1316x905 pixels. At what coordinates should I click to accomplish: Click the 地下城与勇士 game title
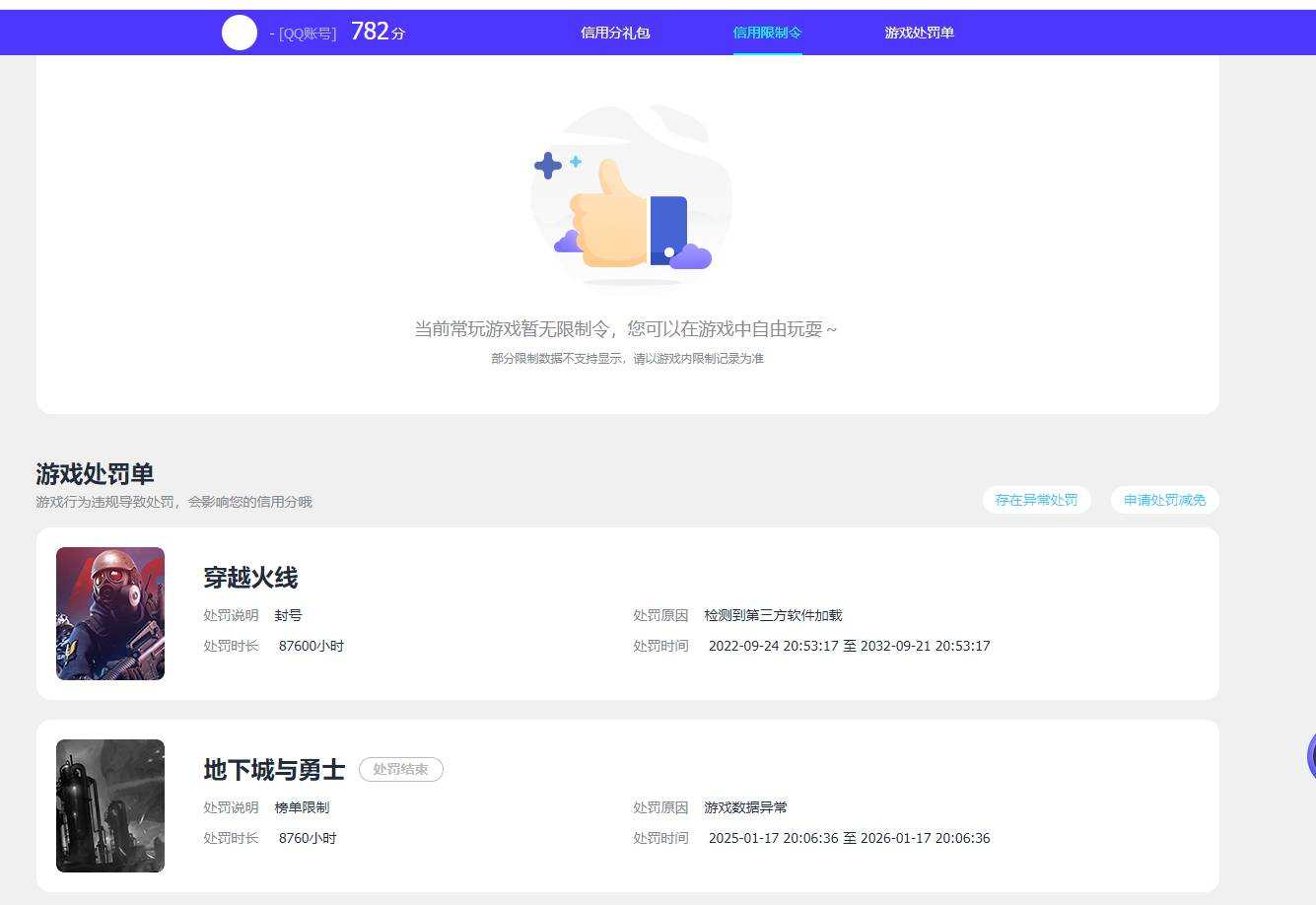(x=274, y=770)
